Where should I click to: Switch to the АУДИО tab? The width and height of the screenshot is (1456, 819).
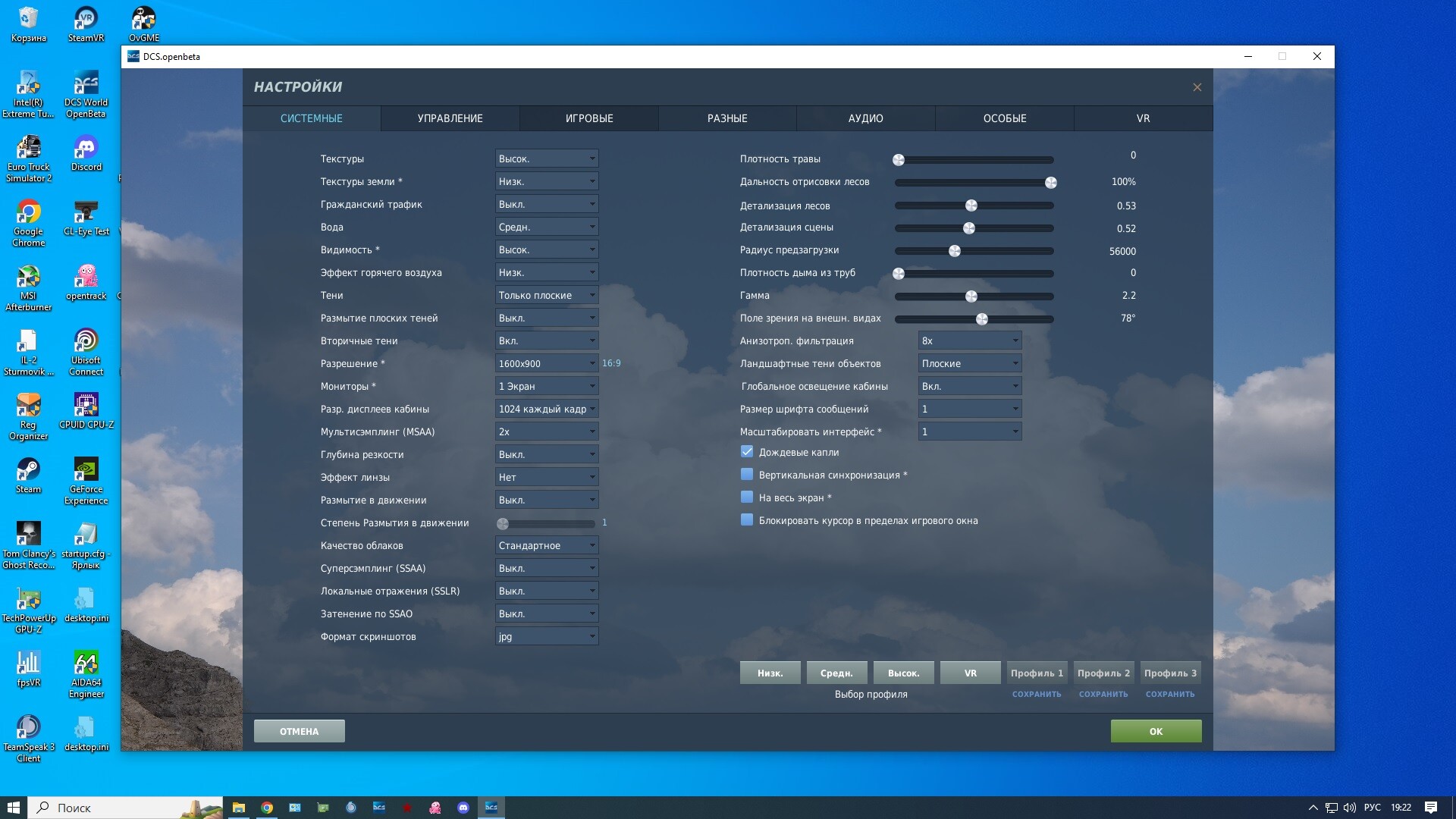(866, 118)
